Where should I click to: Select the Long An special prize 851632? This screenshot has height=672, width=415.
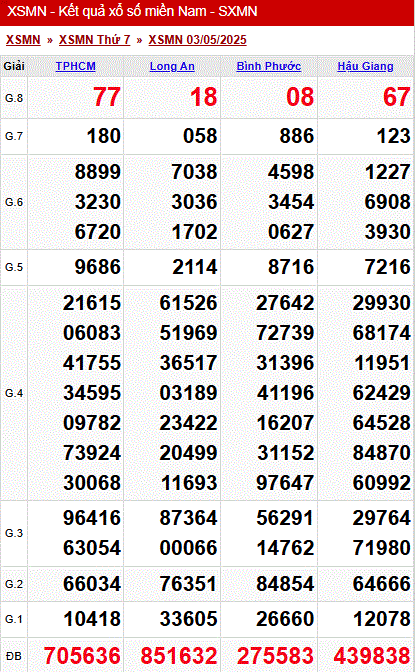coord(179,656)
